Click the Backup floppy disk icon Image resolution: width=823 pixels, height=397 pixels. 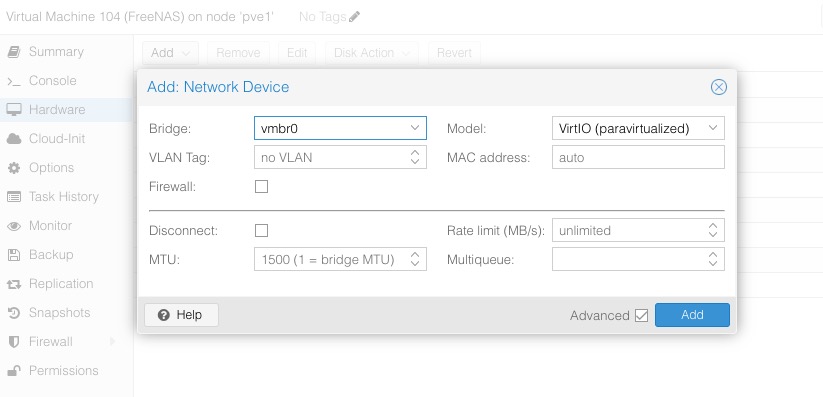coord(14,255)
